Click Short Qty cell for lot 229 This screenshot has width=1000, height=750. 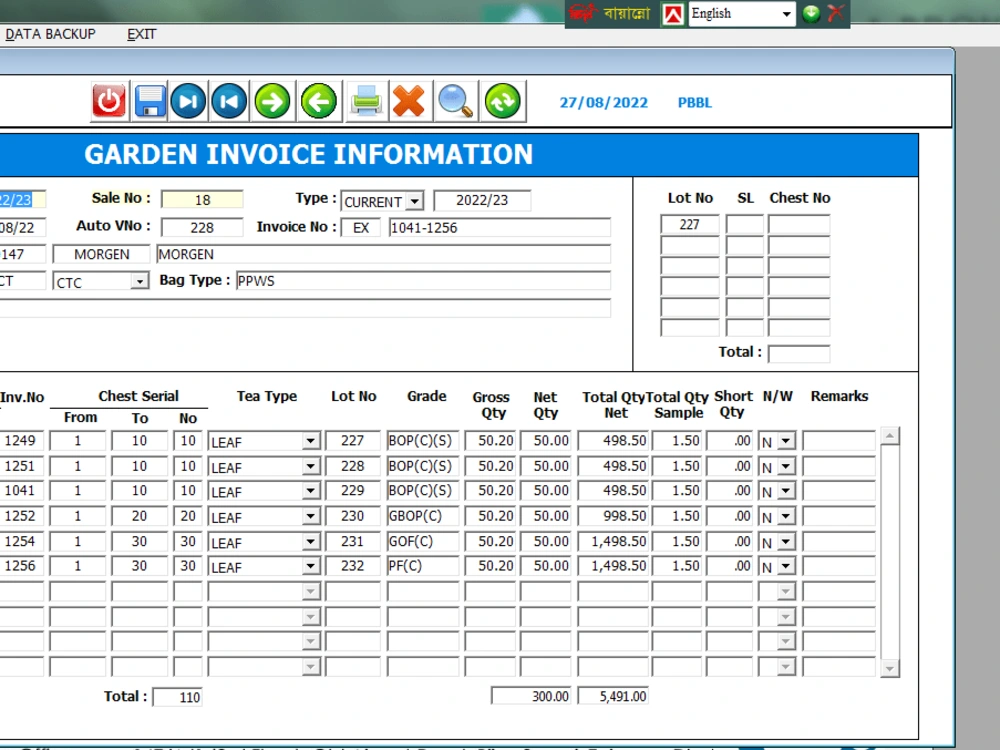(730, 490)
